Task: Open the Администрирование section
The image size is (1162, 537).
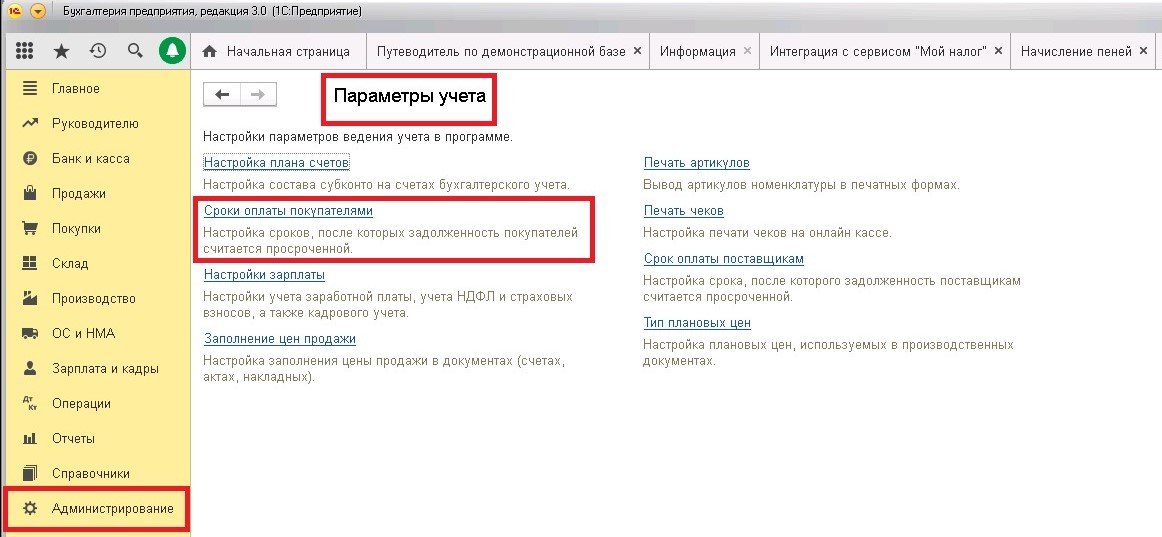Action: [x=112, y=509]
